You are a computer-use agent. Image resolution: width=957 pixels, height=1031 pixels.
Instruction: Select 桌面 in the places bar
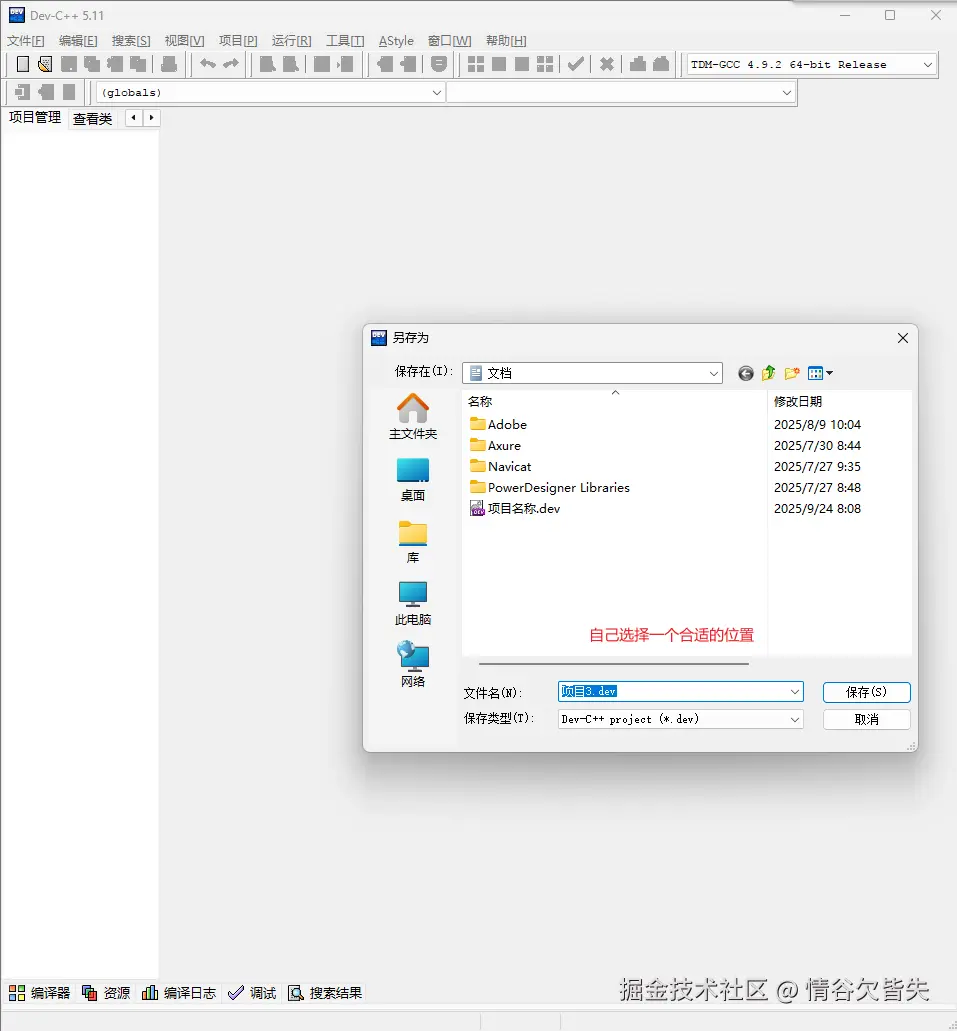413,479
